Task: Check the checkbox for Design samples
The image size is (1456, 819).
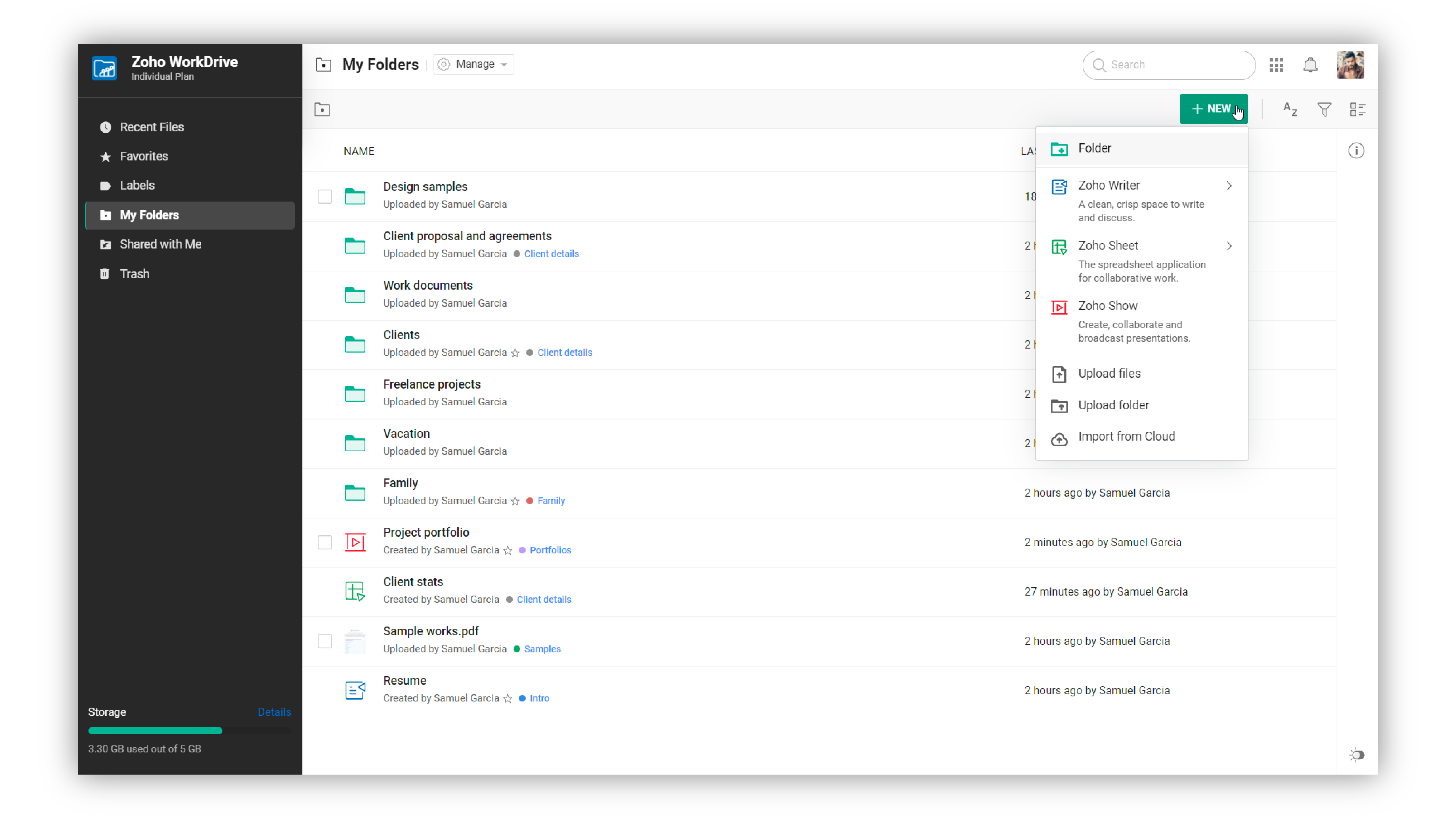Action: (325, 196)
